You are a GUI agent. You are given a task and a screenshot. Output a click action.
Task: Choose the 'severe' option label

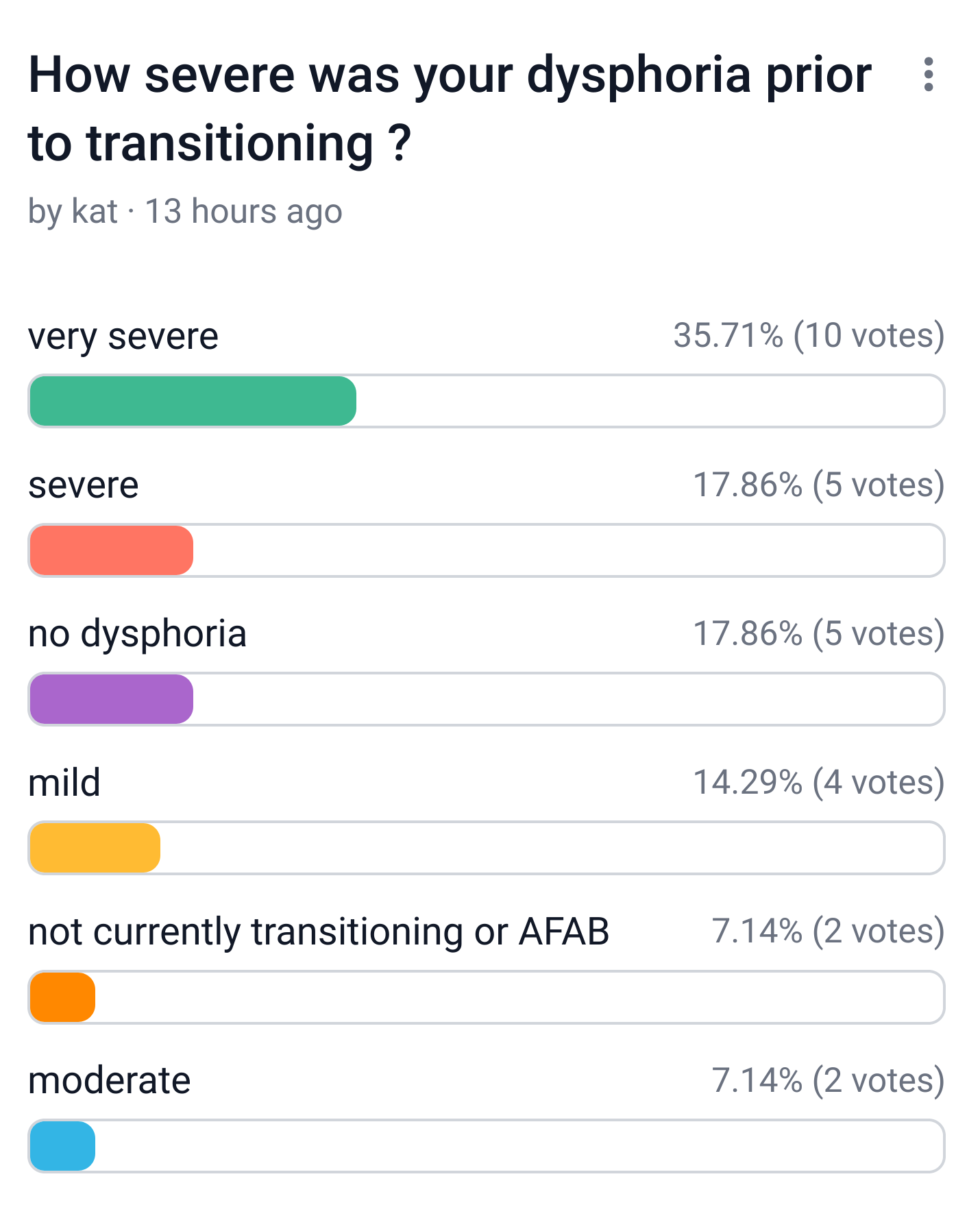(x=84, y=485)
